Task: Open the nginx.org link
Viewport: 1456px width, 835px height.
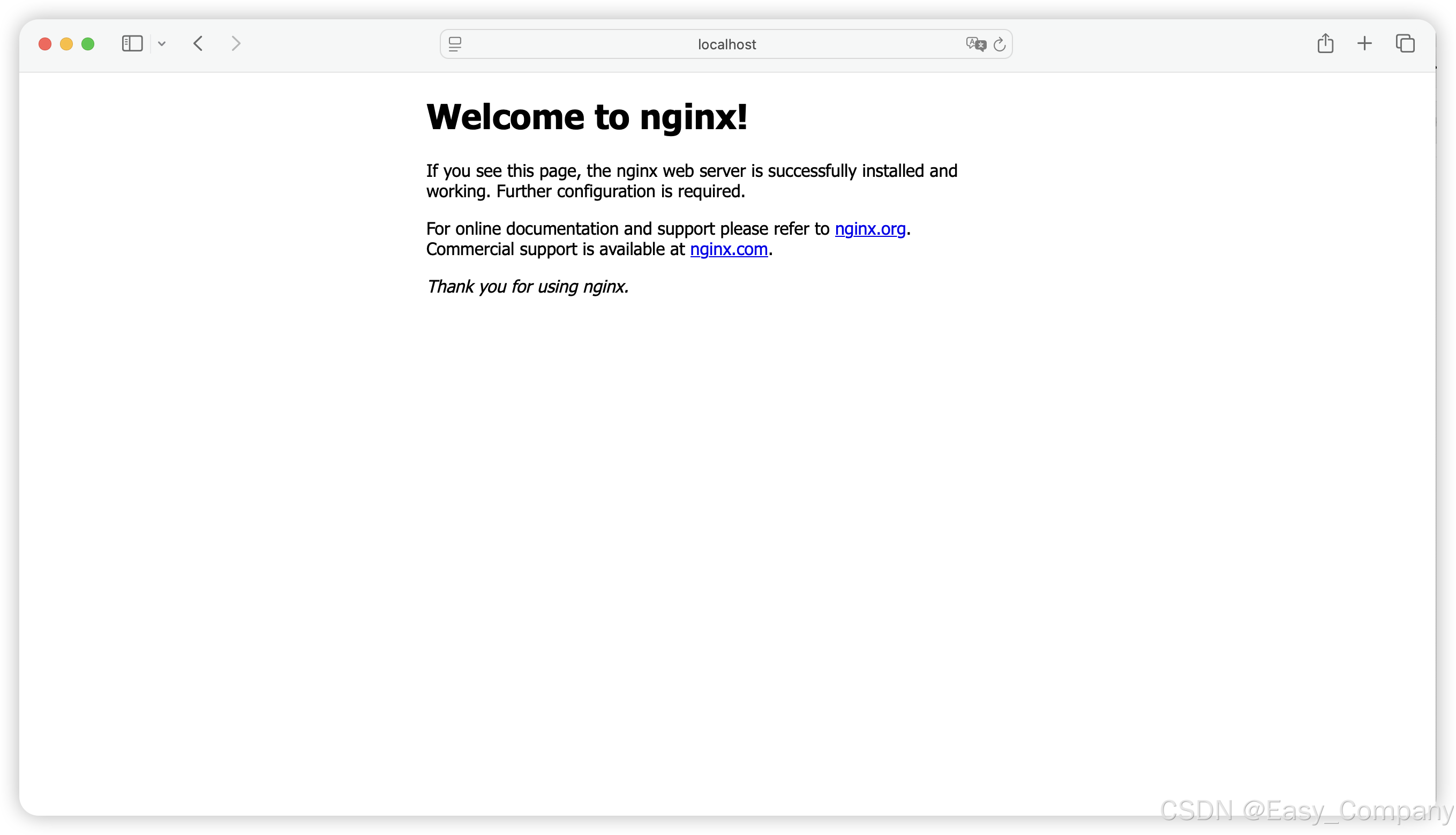Action: click(x=869, y=229)
